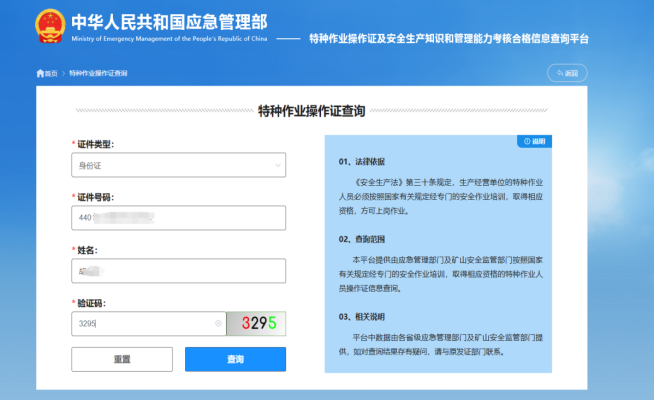Focus the 证件号码 input field
Viewport: 654px width, 400px height.
(x=178, y=217)
